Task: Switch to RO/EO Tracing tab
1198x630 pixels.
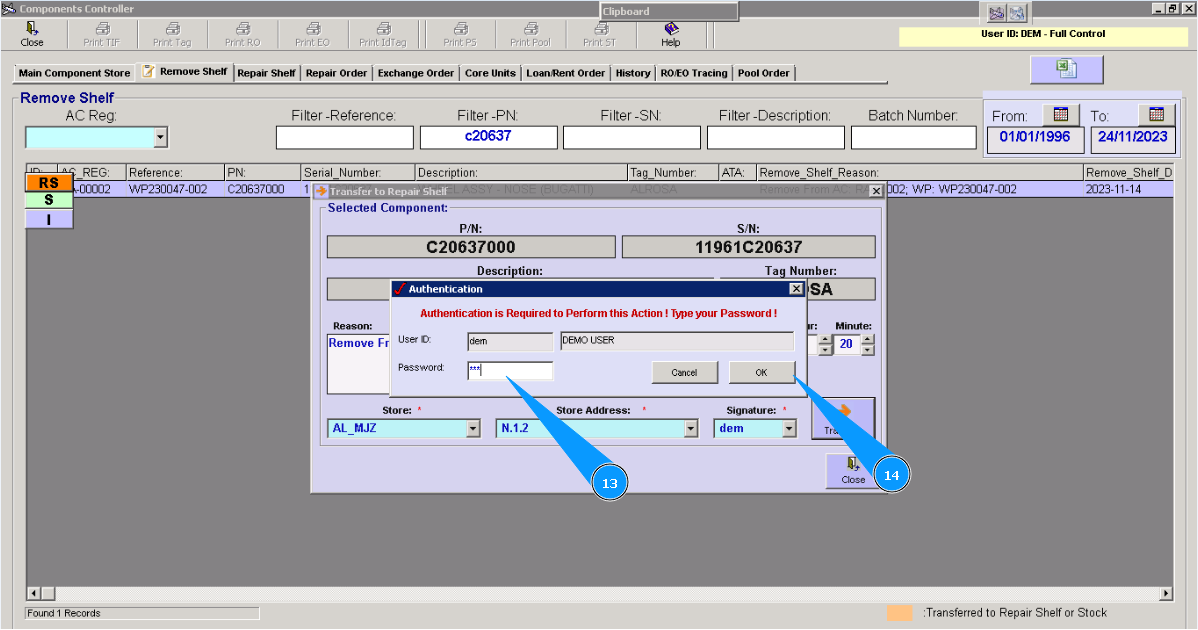Action: tap(694, 73)
